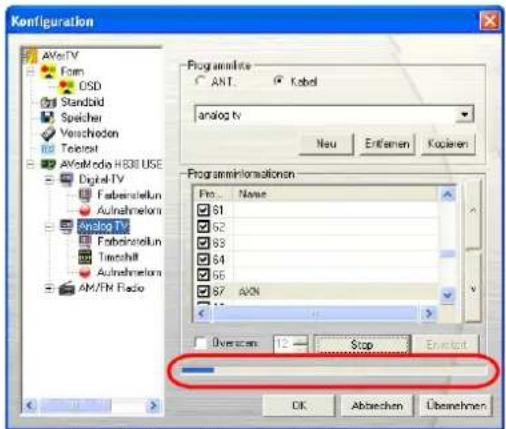
Task: Click the program list vertical scrollbar thumb
Action: [448, 254]
